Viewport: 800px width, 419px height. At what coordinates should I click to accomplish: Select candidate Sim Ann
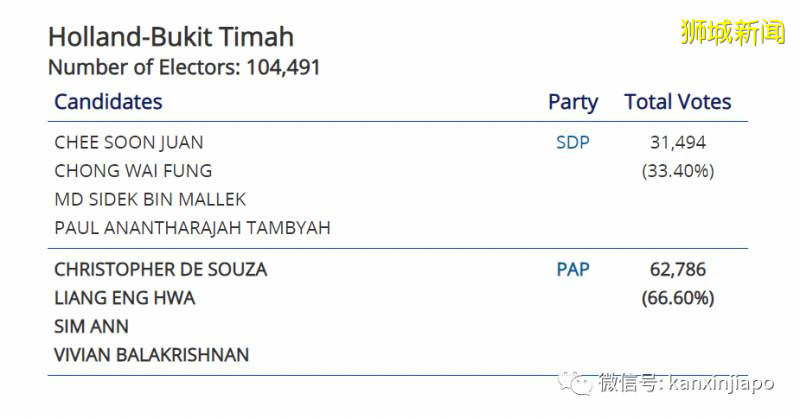(x=91, y=326)
